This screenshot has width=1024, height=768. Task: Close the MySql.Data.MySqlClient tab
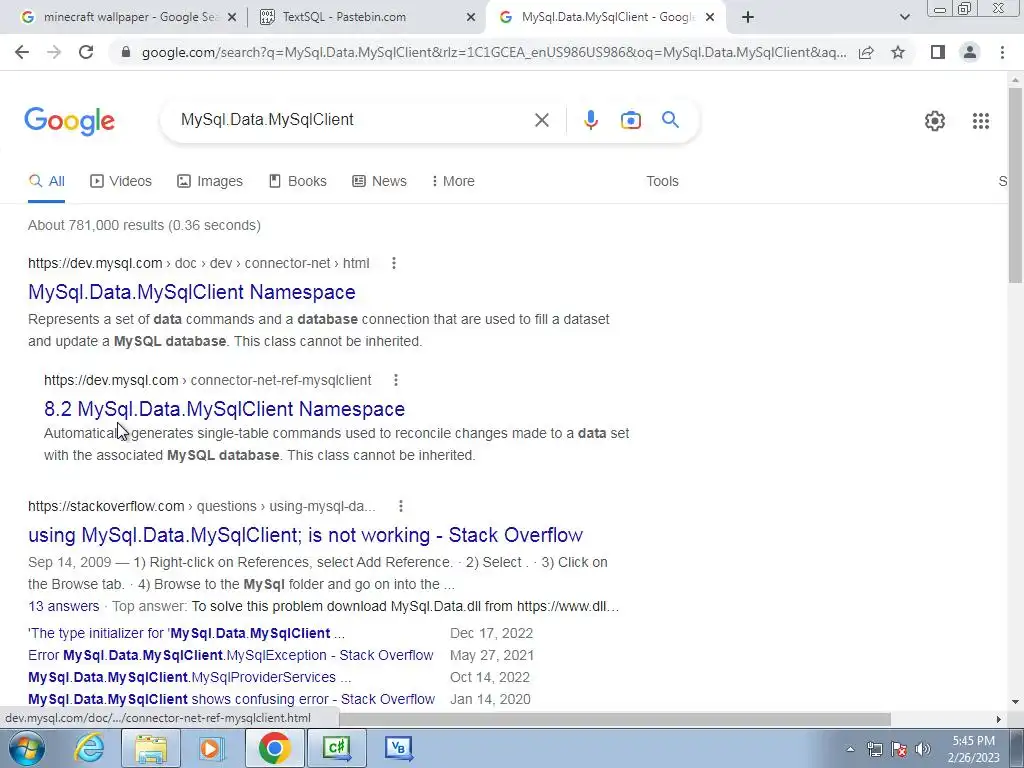tap(710, 18)
